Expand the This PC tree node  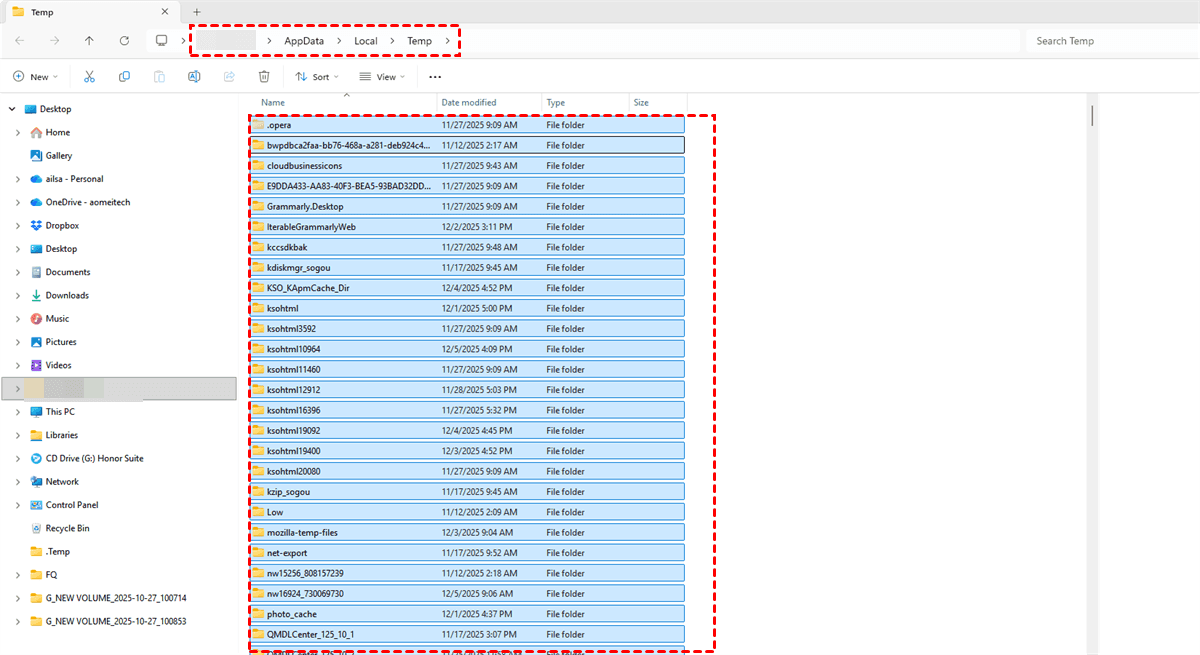(17, 412)
